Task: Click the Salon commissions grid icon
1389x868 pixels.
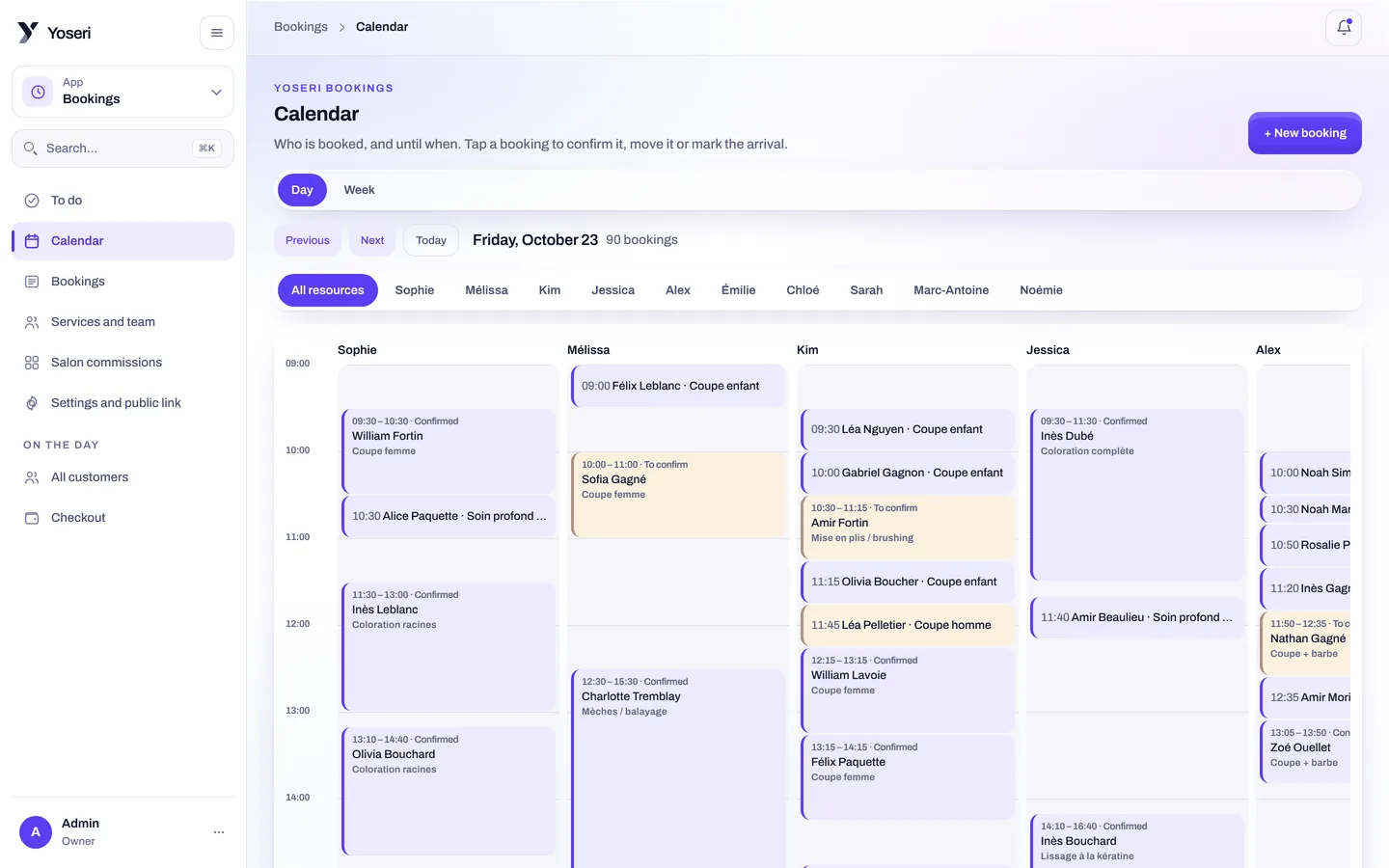Action: pos(32,363)
